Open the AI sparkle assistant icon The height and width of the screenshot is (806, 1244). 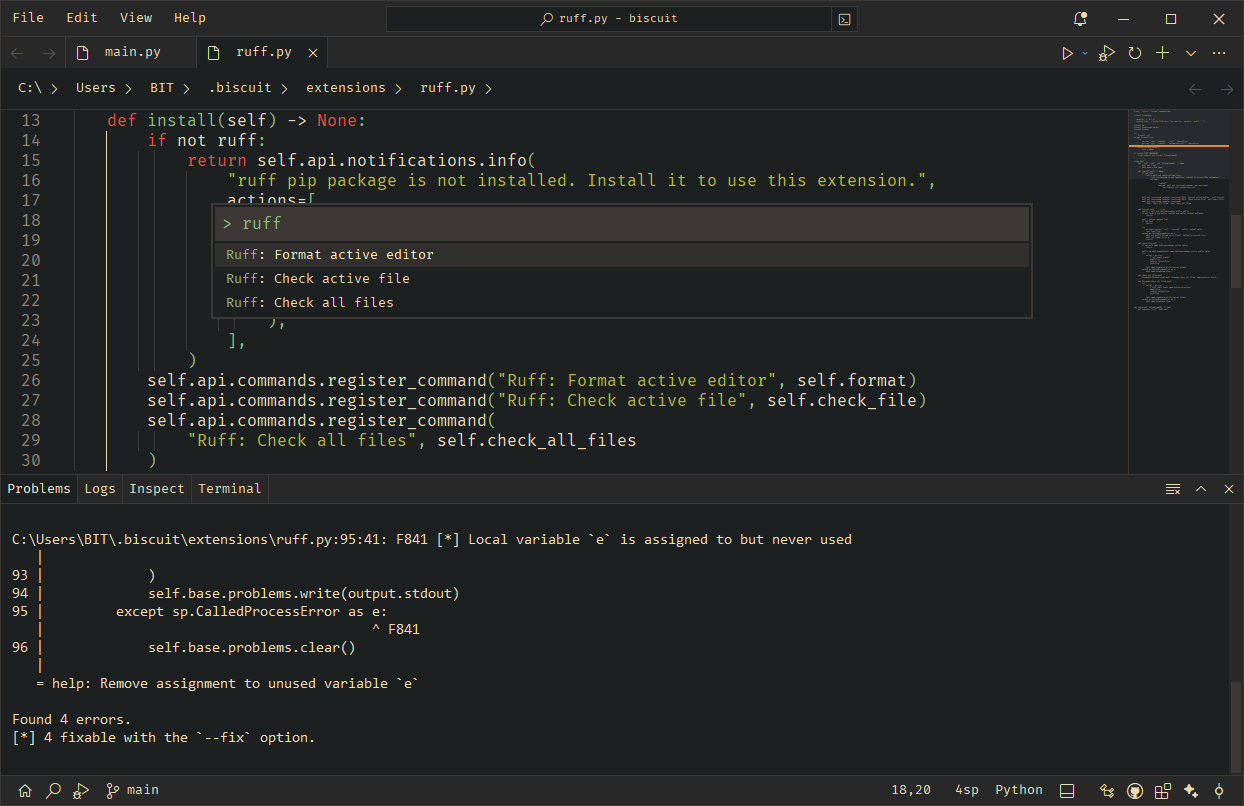[1191, 790]
